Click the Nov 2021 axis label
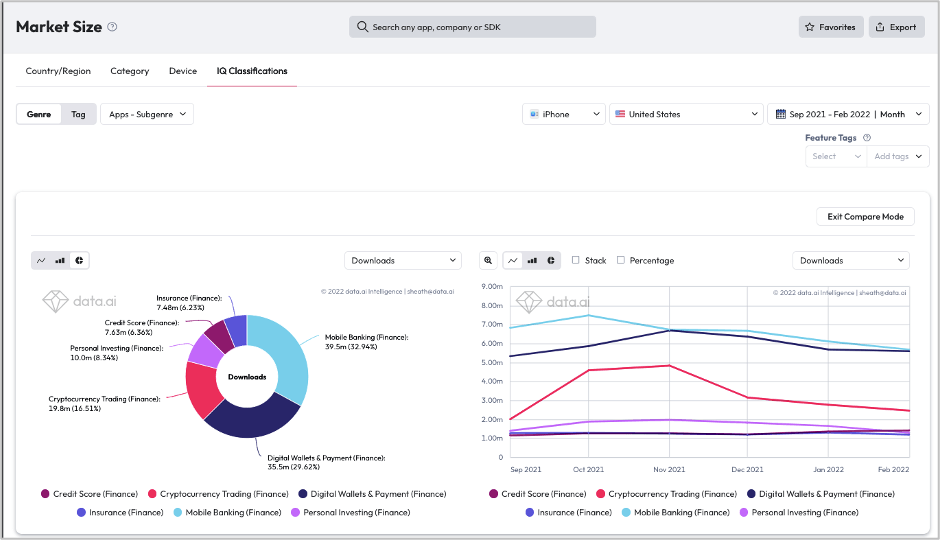The image size is (940, 540). [x=669, y=469]
